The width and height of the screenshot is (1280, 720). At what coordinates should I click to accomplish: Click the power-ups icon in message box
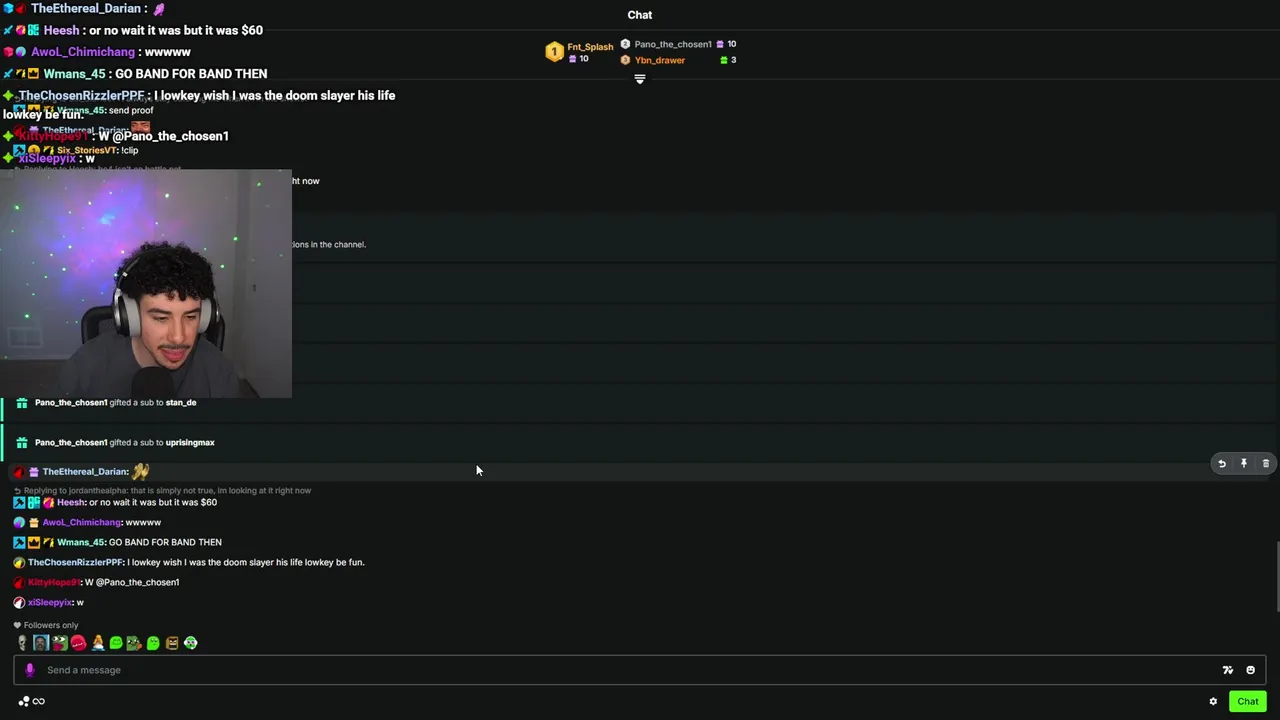tap(1228, 670)
